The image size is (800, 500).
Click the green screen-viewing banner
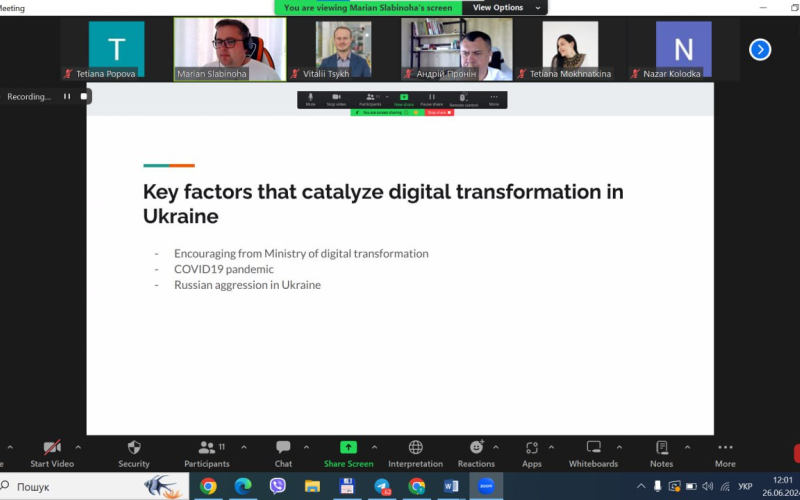[x=368, y=8]
